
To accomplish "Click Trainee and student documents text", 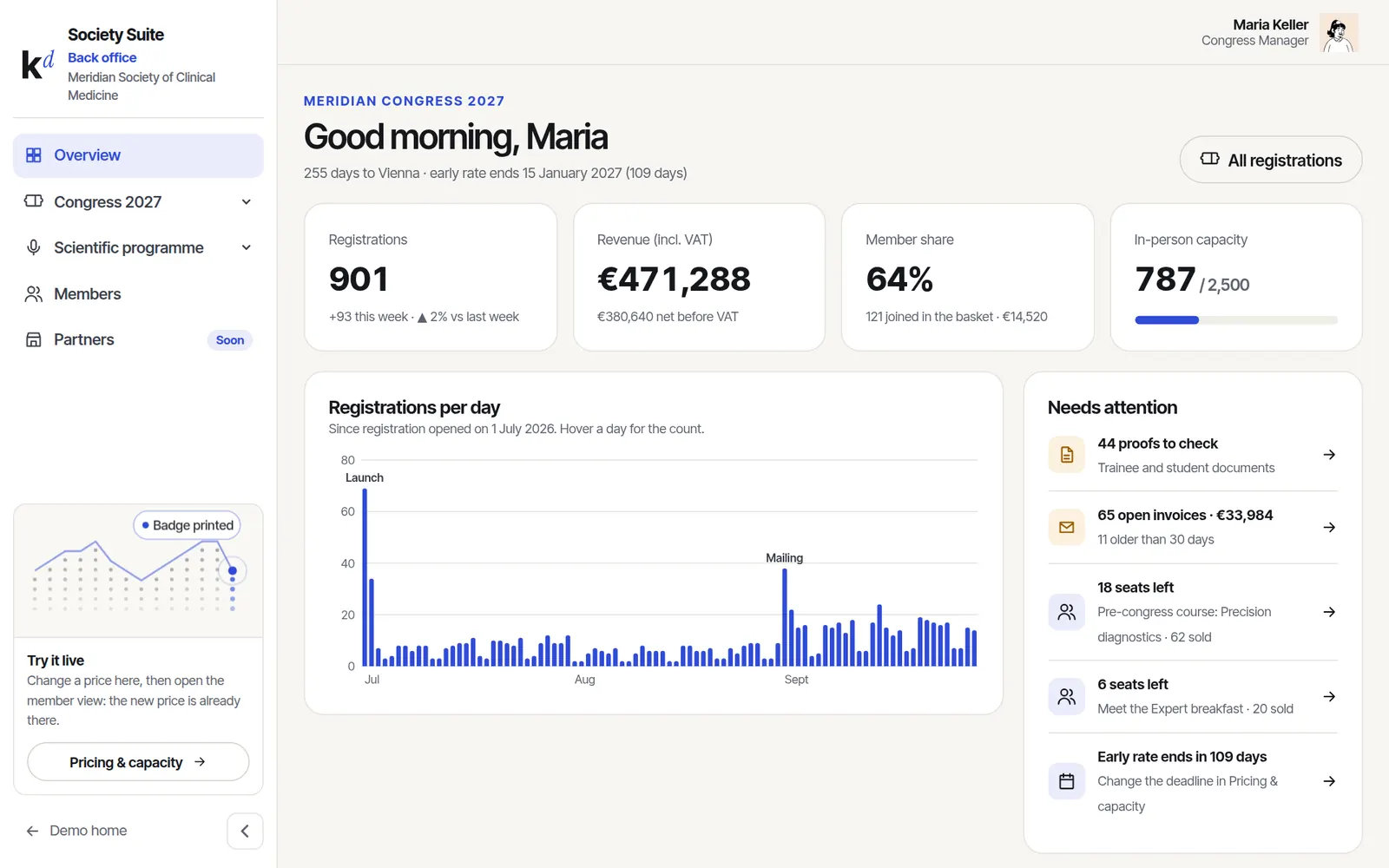I will tap(1186, 468).
